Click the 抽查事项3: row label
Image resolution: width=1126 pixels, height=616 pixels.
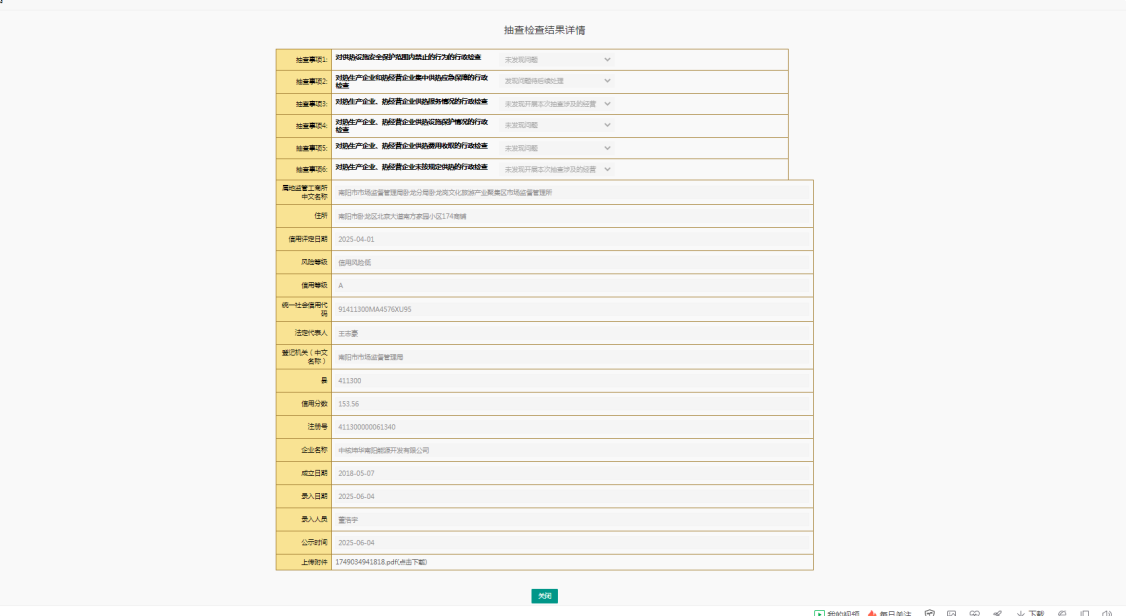pyautogui.click(x=312, y=104)
